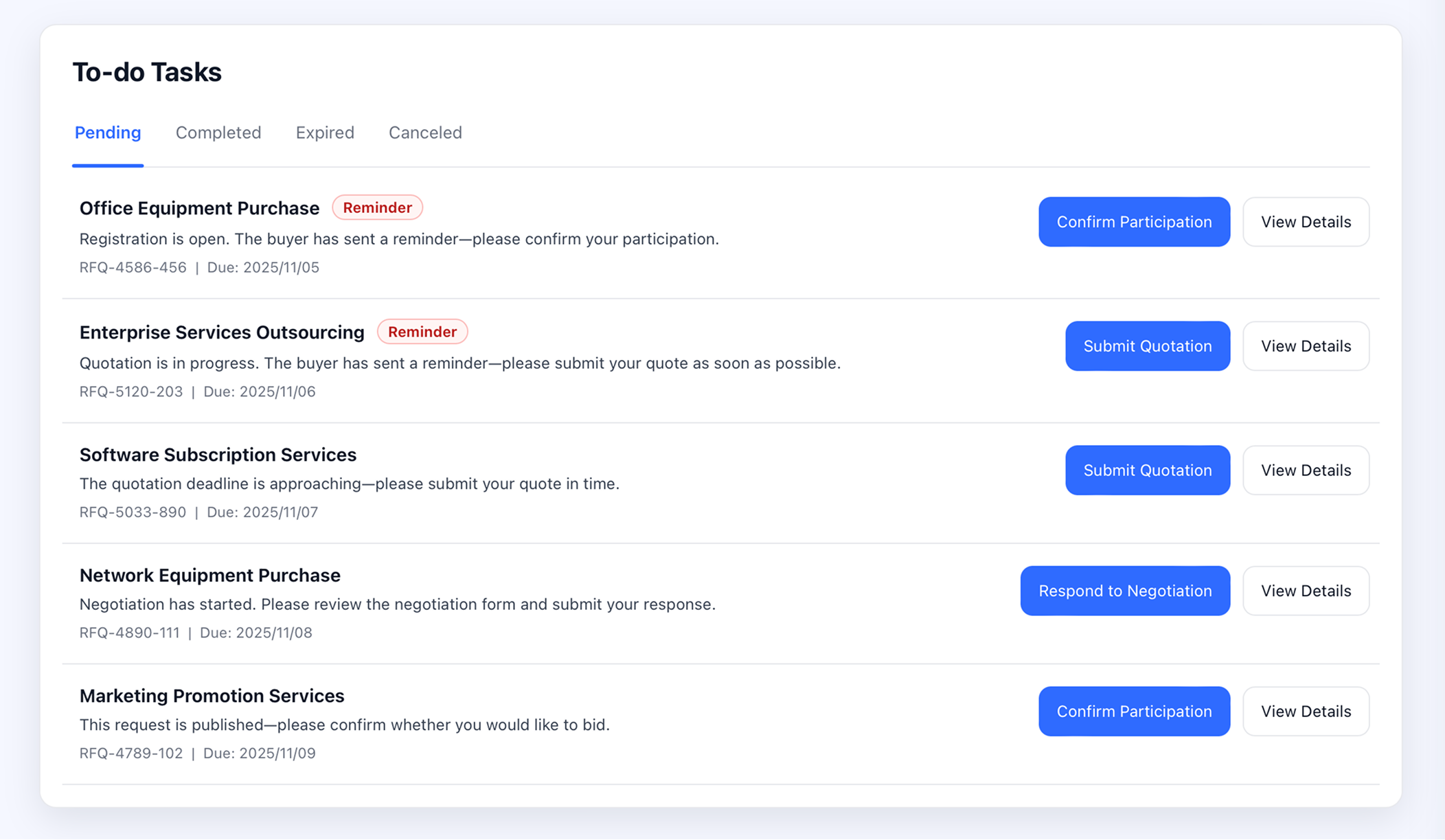Viewport: 1445px width, 840px height.
Task: Return to the Pending tab
Action: pyautogui.click(x=107, y=133)
